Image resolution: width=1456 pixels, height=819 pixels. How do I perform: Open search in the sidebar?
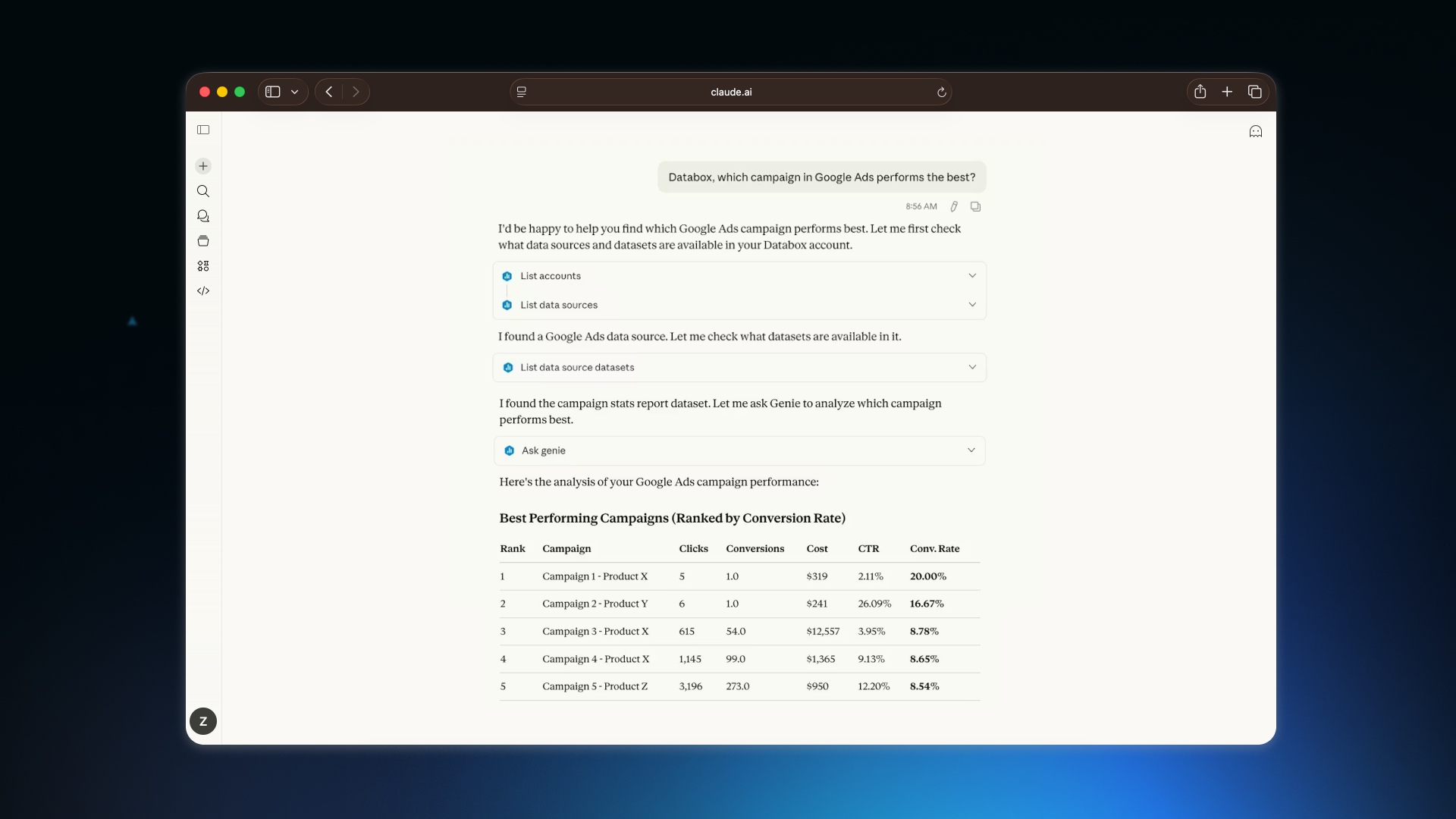[x=203, y=191]
